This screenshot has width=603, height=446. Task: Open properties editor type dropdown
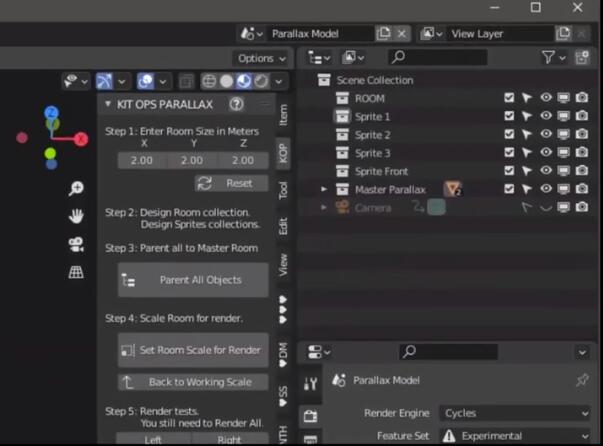pos(319,352)
